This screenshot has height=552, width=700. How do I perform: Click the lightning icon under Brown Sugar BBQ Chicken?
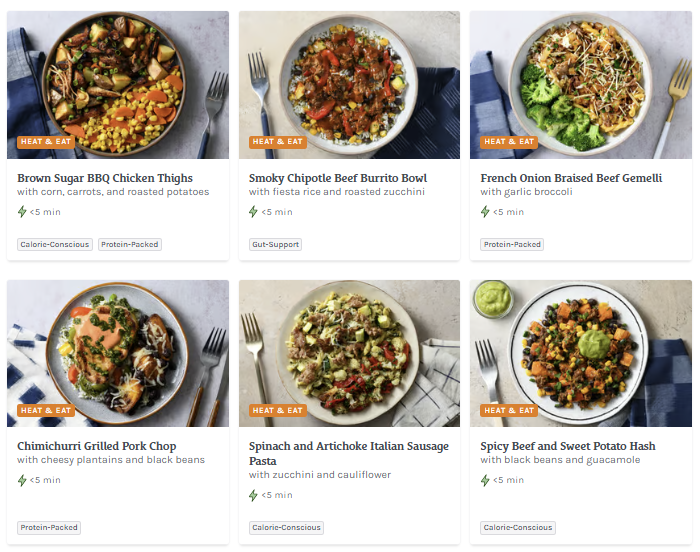coord(22,212)
